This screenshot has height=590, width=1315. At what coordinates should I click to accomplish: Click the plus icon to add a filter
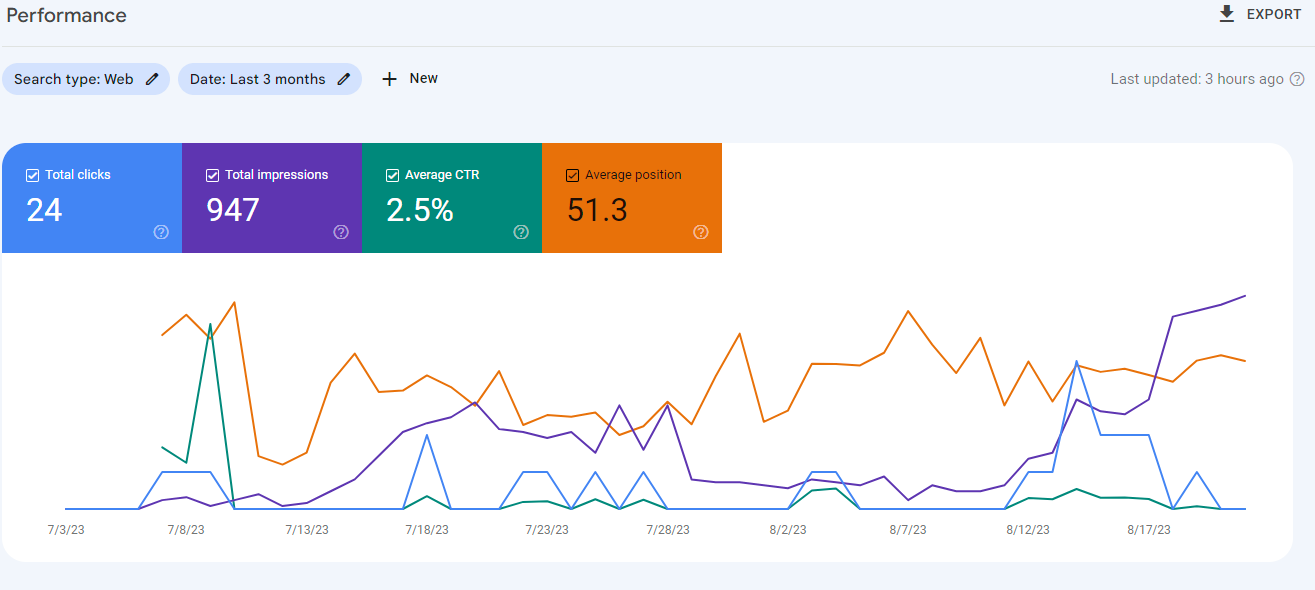pos(390,79)
